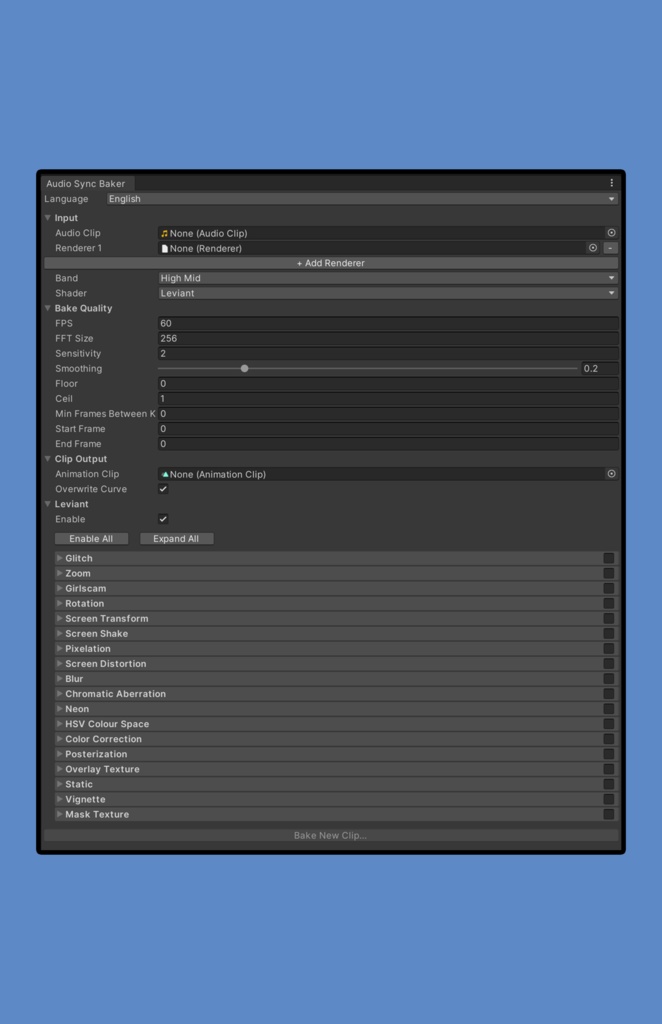Toggle the Leviant Enable checkbox

click(x=163, y=519)
